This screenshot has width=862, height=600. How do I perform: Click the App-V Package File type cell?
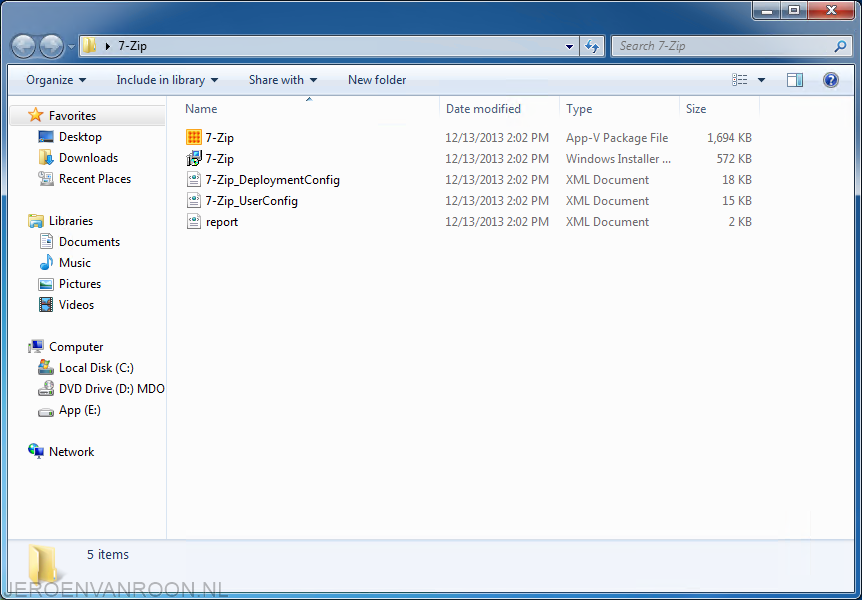coord(617,137)
